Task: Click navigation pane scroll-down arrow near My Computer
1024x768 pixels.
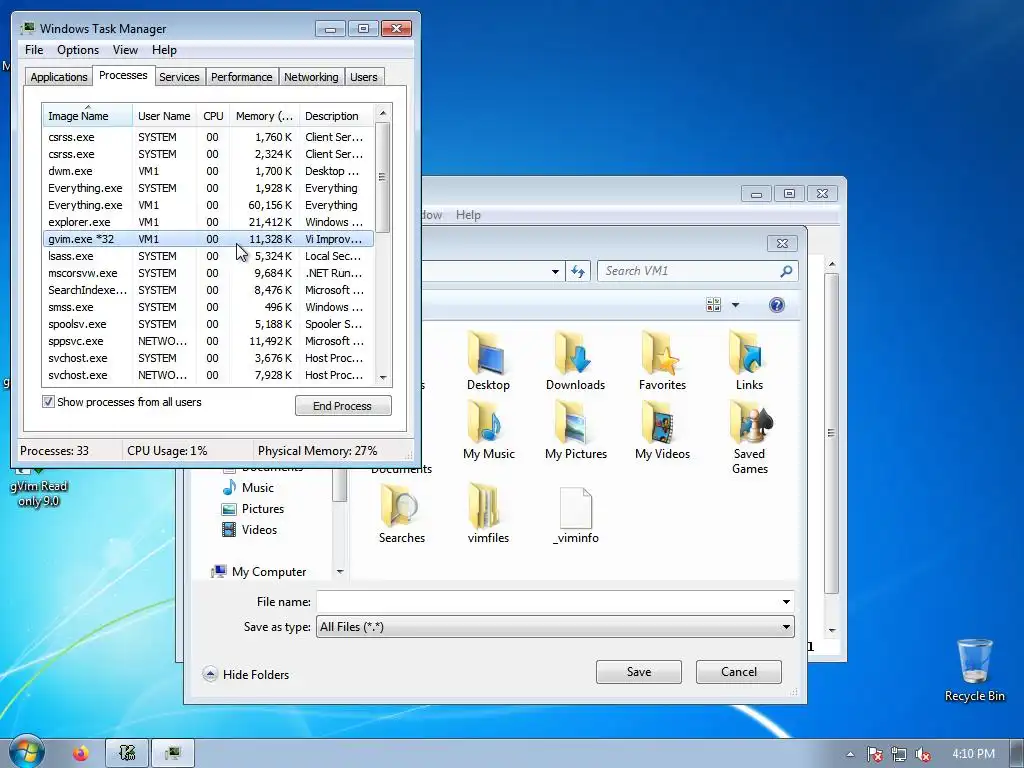Action: [x=340, y=572]
